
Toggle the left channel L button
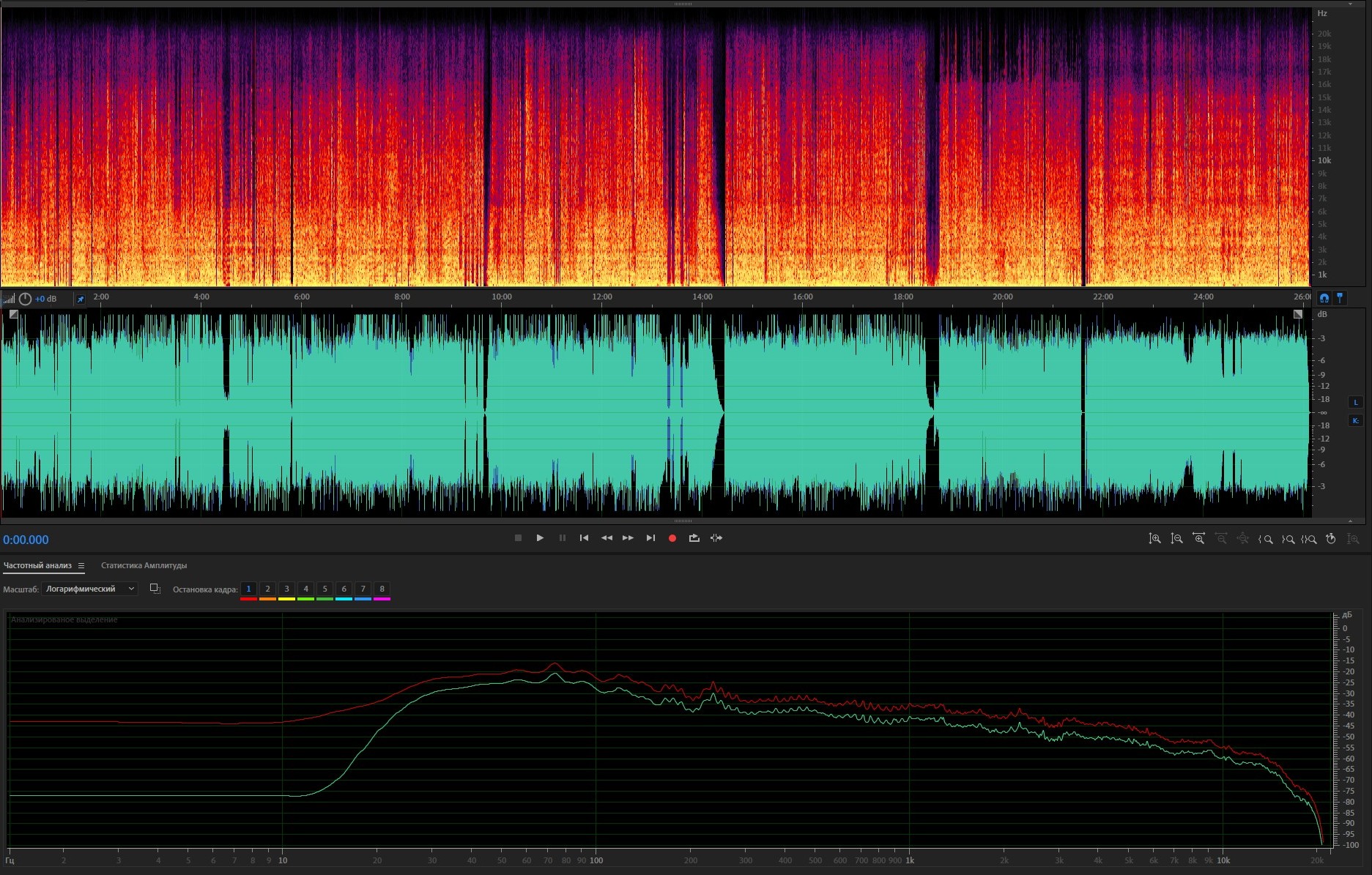tap(1355, 402)
